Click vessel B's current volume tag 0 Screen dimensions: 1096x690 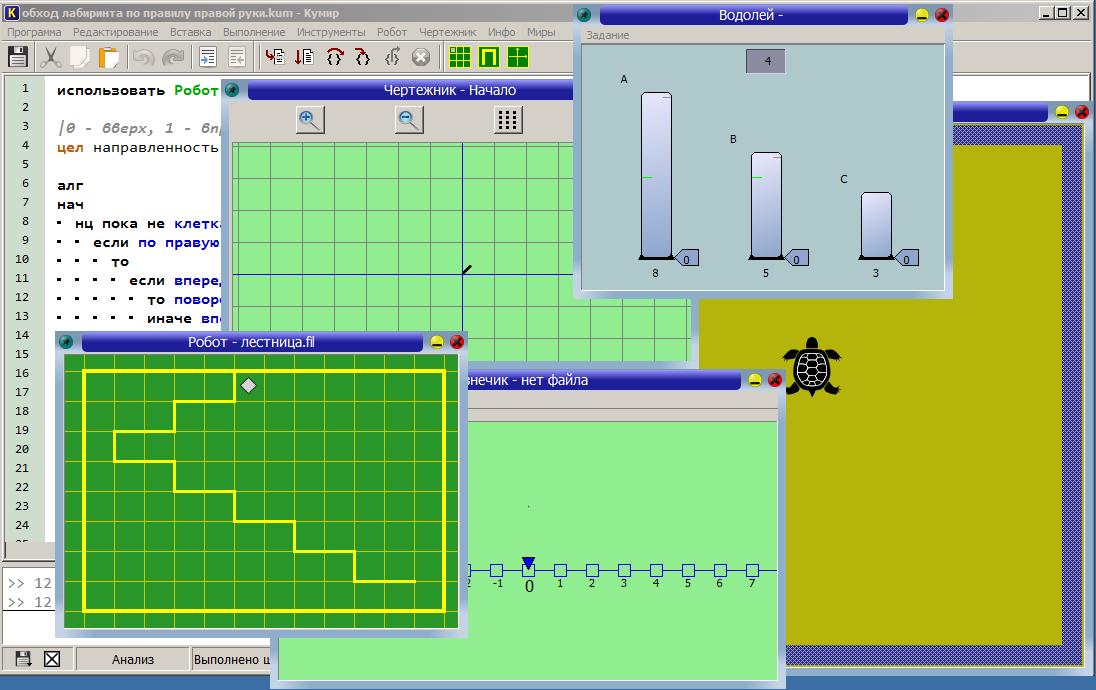(x=796, y=259)
